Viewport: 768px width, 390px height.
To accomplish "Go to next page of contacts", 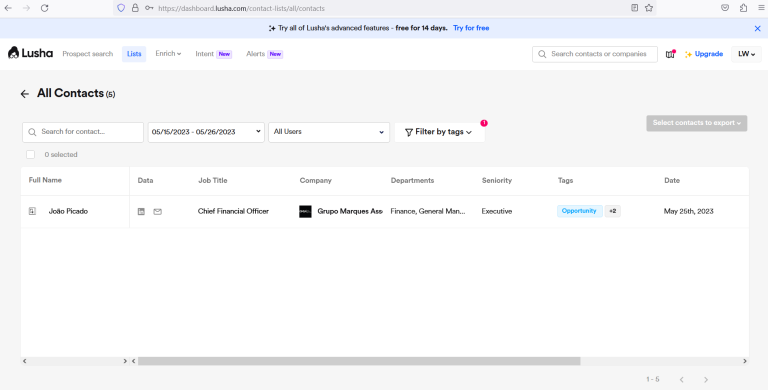I will coord(706,380).
